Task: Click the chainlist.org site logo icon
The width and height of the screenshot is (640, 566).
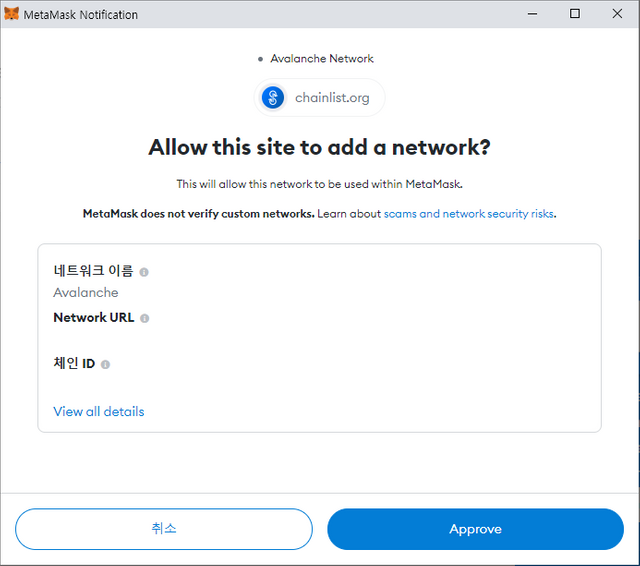Action: 273,98
